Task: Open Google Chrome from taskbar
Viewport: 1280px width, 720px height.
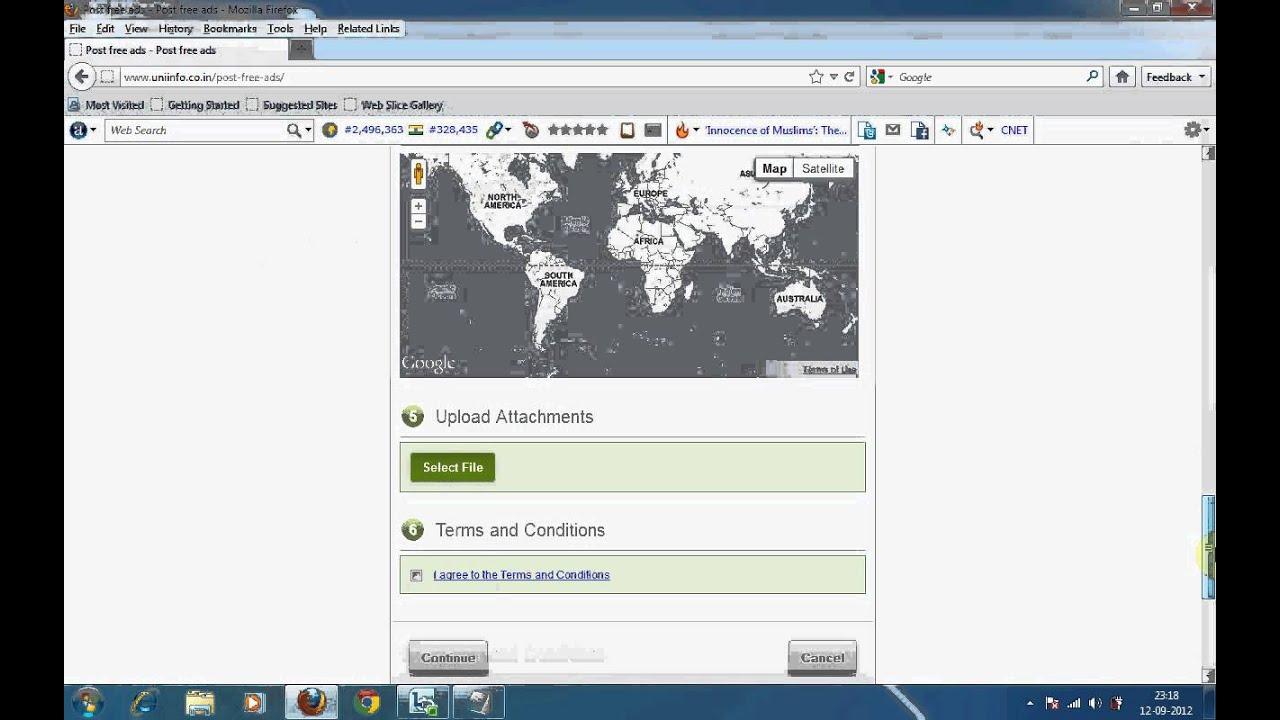Action: [367, 703]
